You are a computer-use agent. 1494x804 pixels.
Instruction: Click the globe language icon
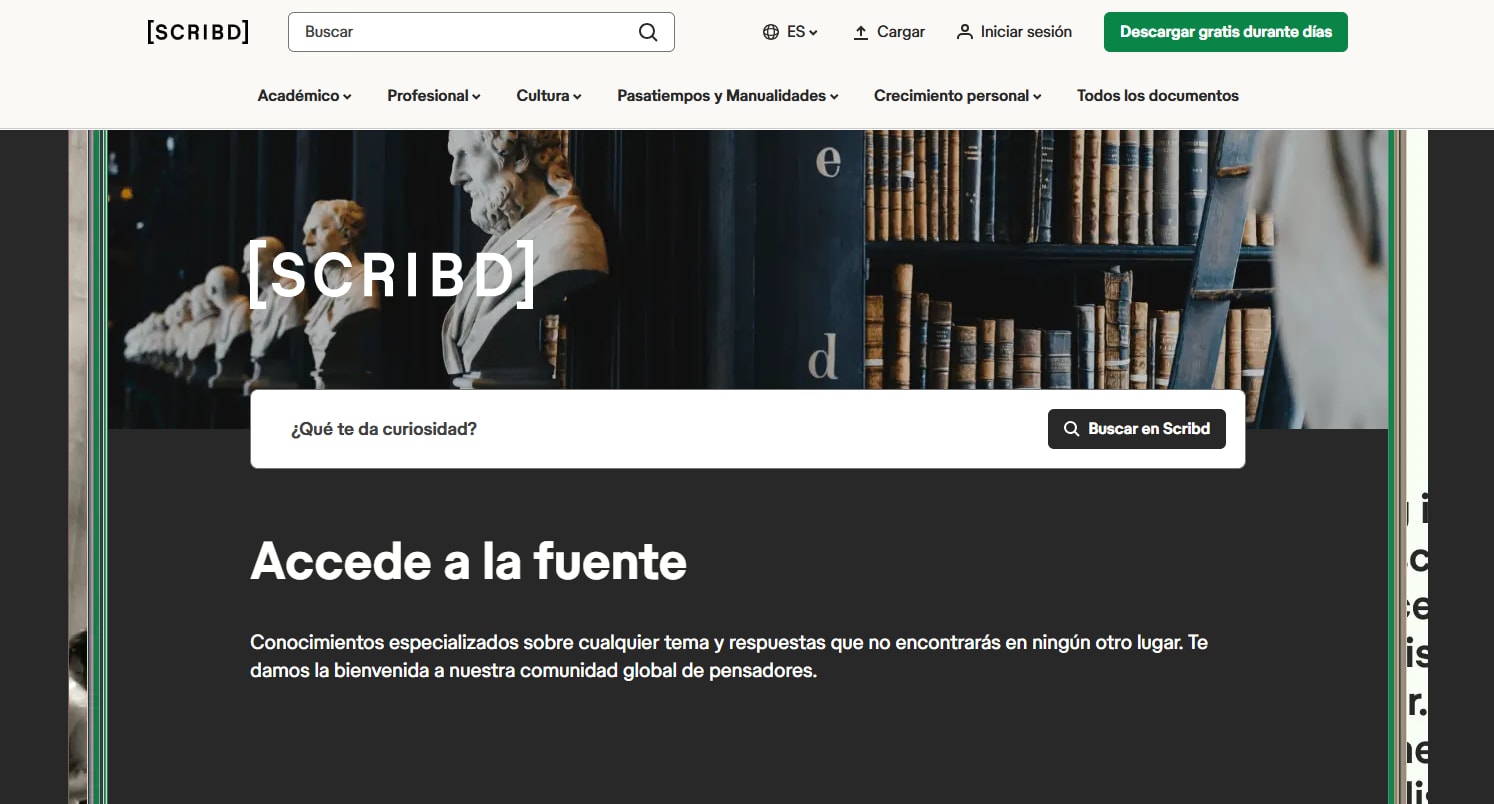point(771,32)
